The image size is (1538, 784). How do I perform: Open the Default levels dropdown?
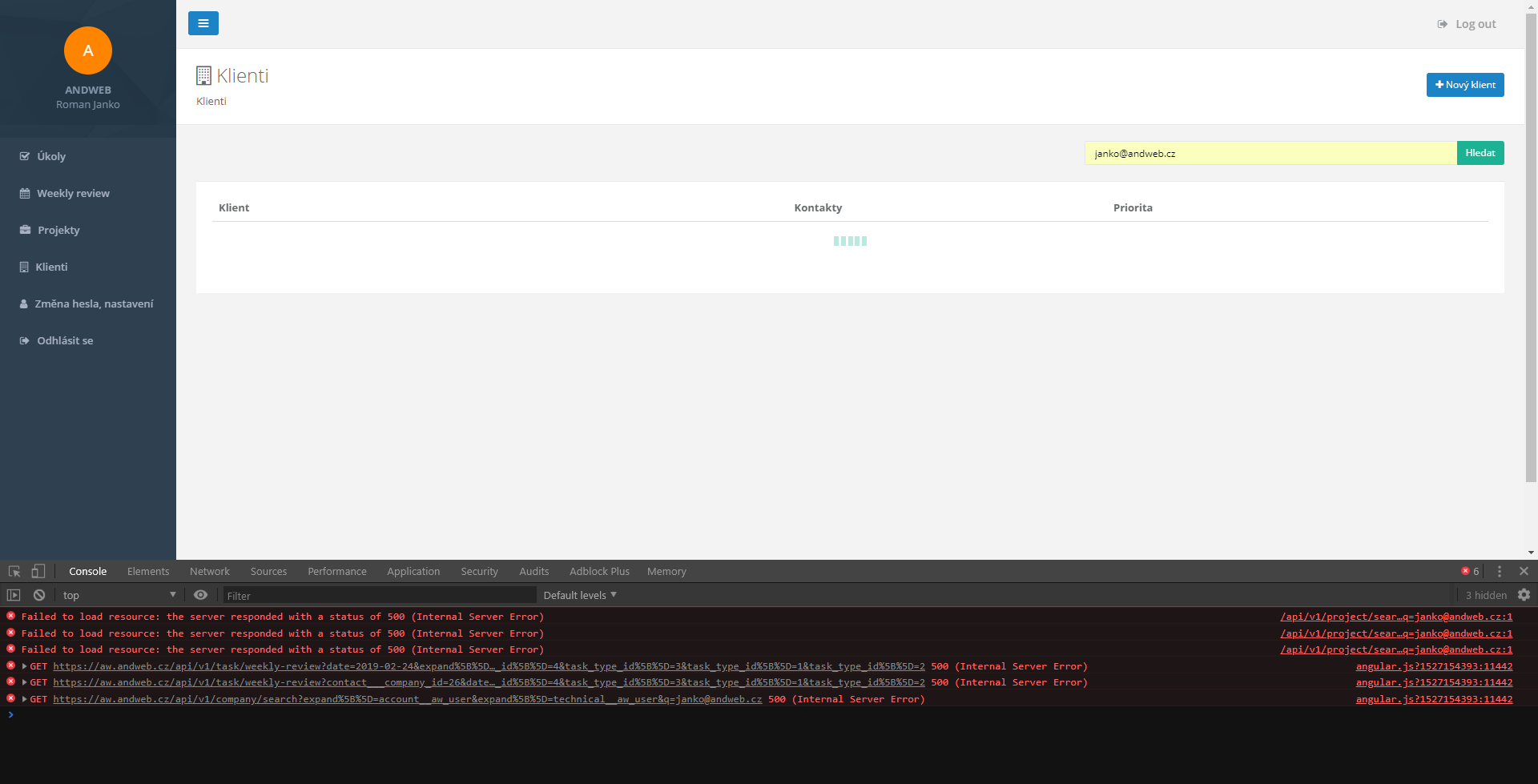pyautogui.click(x=580, y=595)
